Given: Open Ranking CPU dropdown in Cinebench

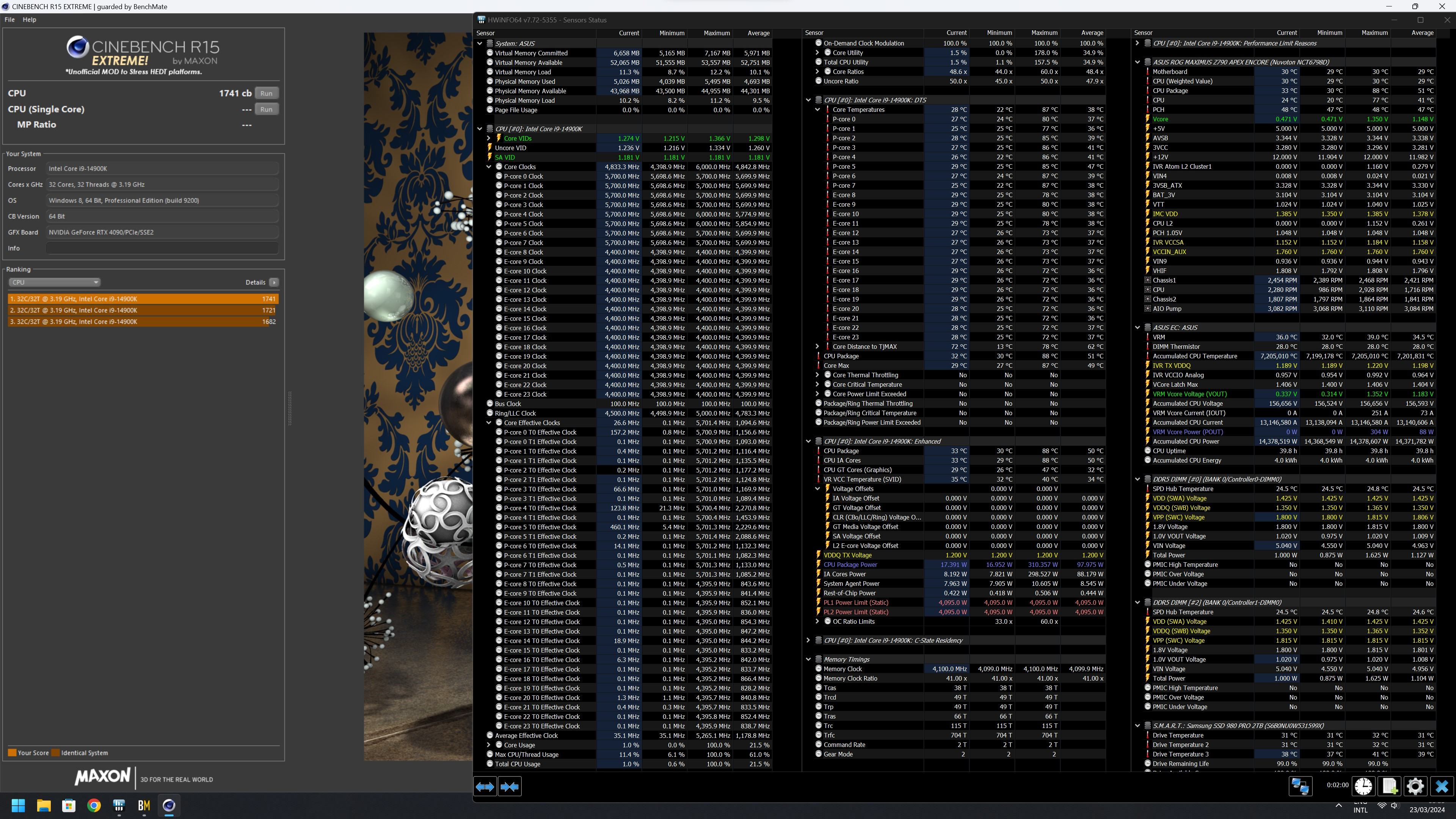Looking at the screenshot, I should point(54,282).
